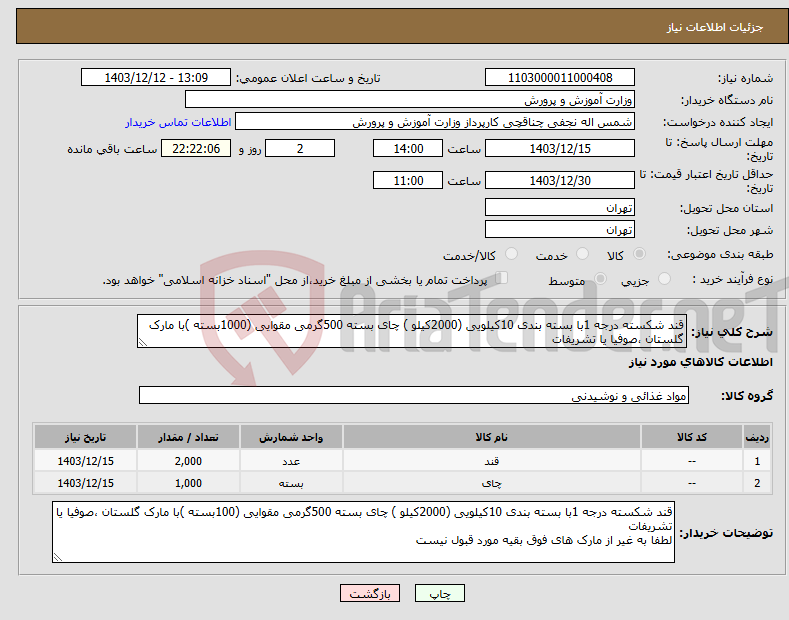Click the response deadline time 14:00 field

408,148
